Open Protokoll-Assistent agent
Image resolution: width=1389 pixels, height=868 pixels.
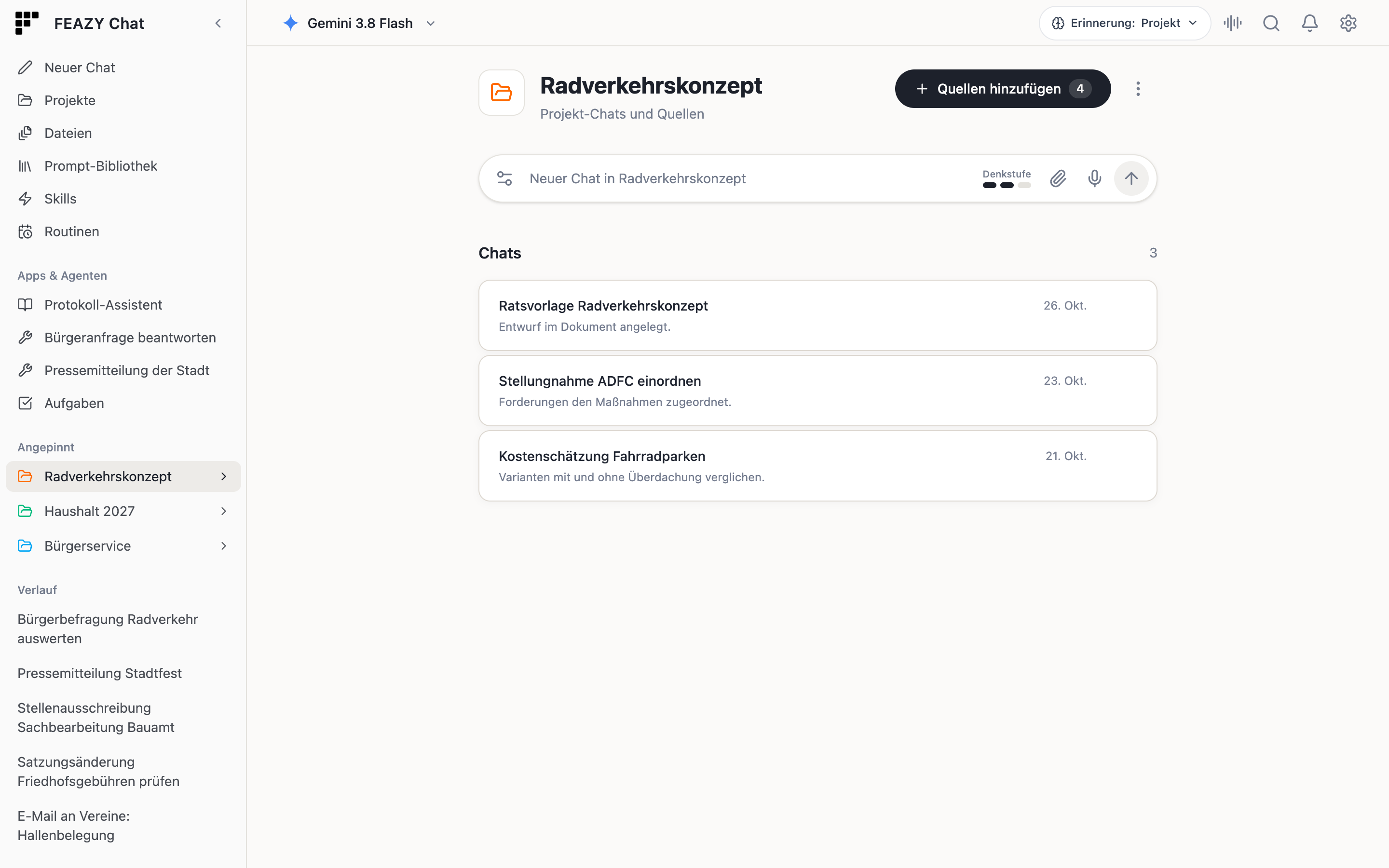point(123,305)
